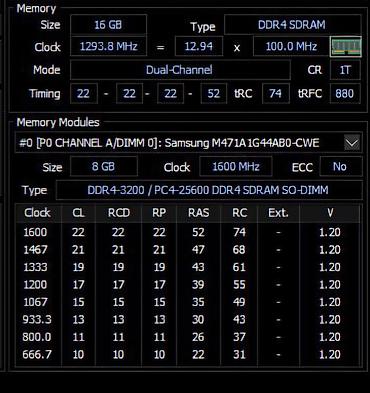Select the 933.3 clock row
This screenshot has height=393, width=370.
(x=188, y=319)
